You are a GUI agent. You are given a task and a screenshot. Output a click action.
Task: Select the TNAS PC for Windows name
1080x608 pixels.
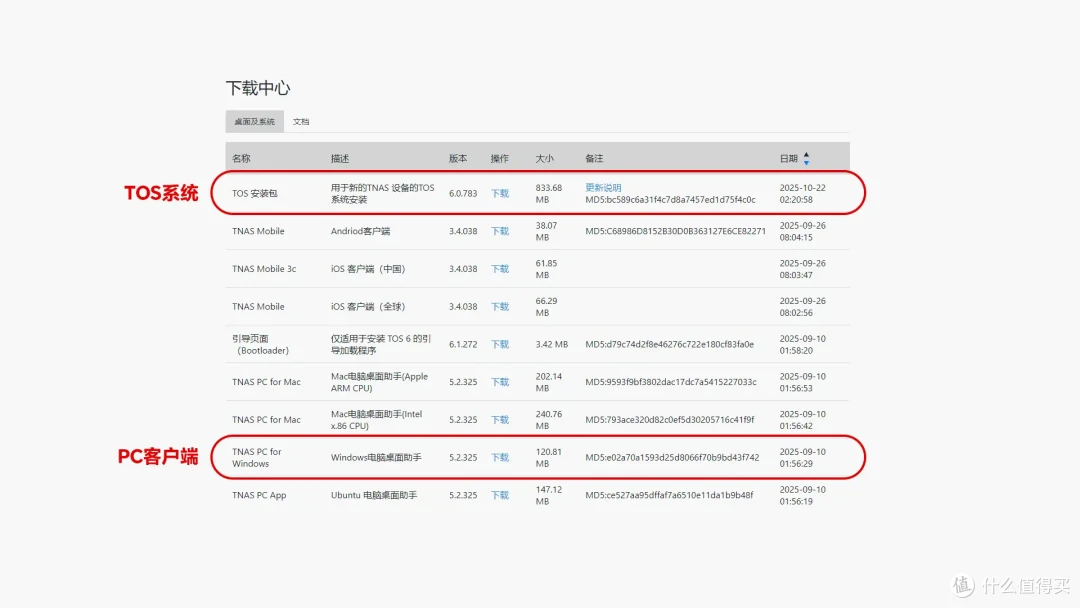point(257,458)
